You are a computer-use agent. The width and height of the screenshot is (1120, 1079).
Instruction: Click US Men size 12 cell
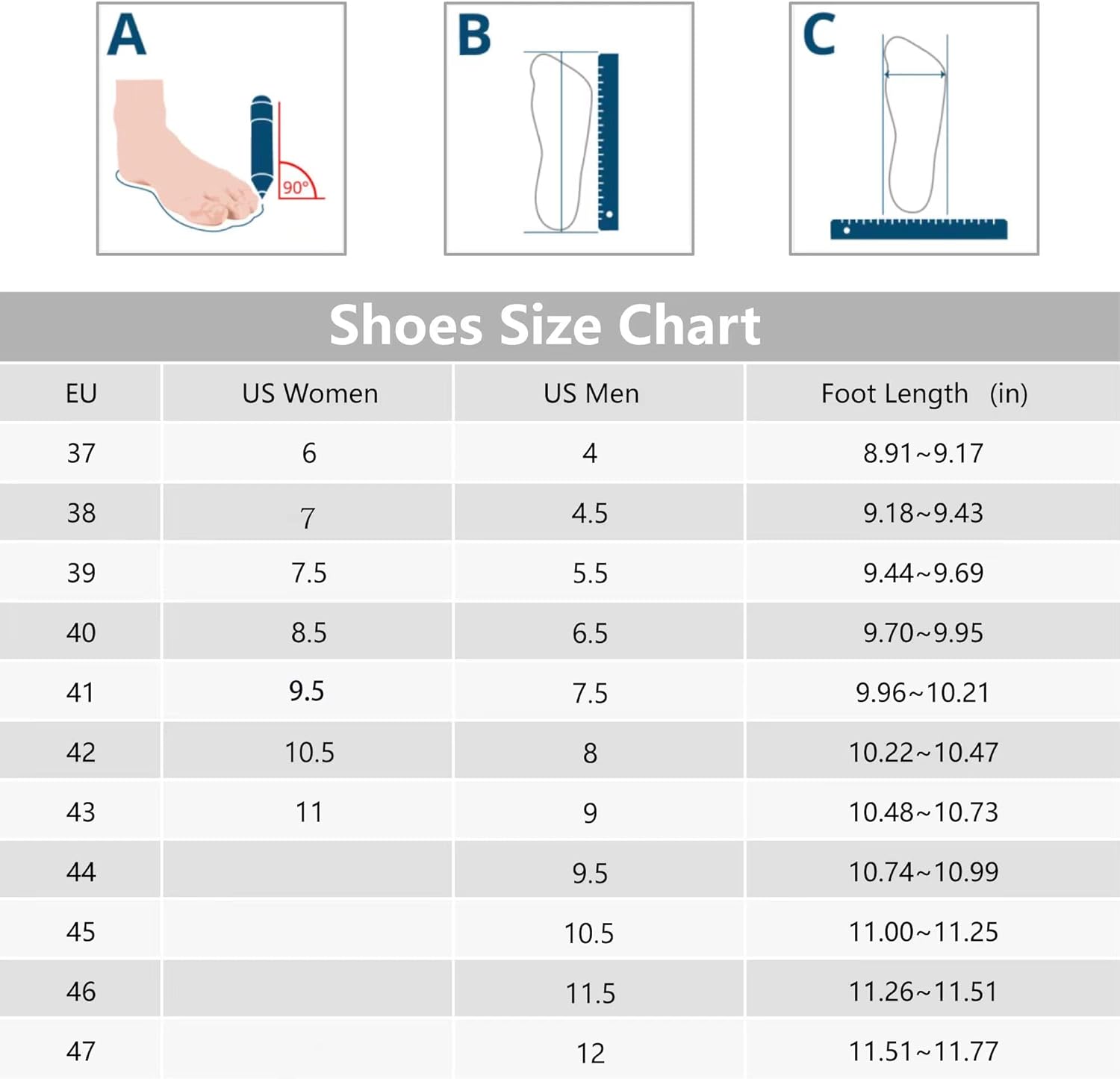tap(590, 1053)
